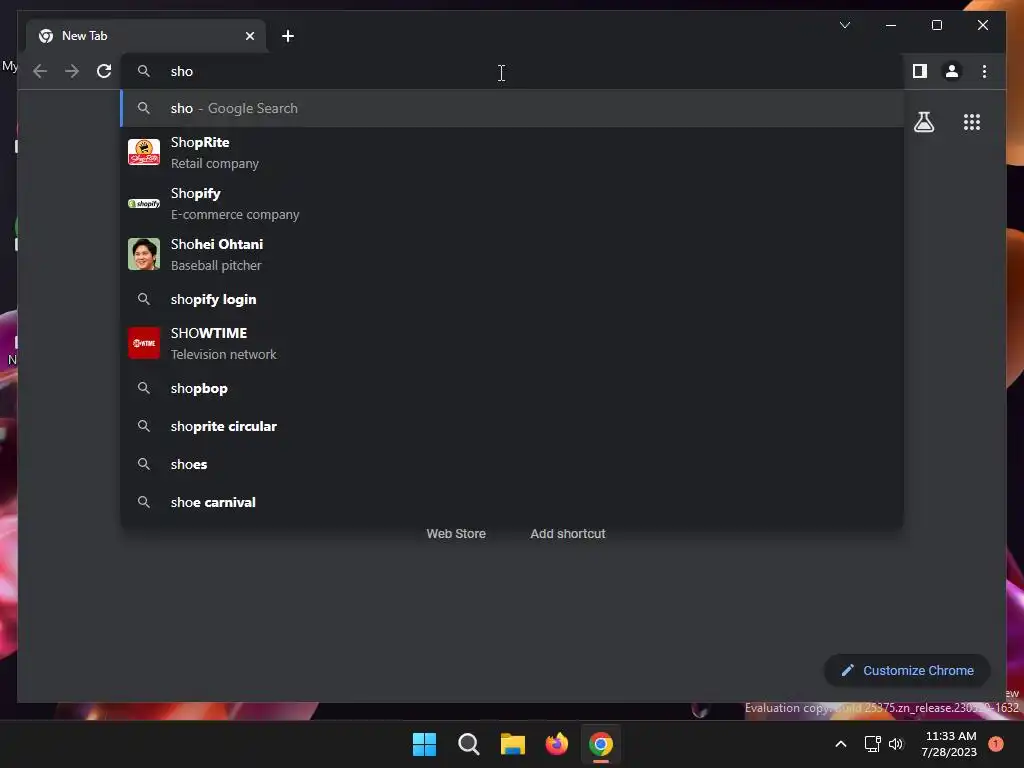The image size is (1024, 768).
Task: Minimize the Chrome window
Action: click(x=891, y=25)
